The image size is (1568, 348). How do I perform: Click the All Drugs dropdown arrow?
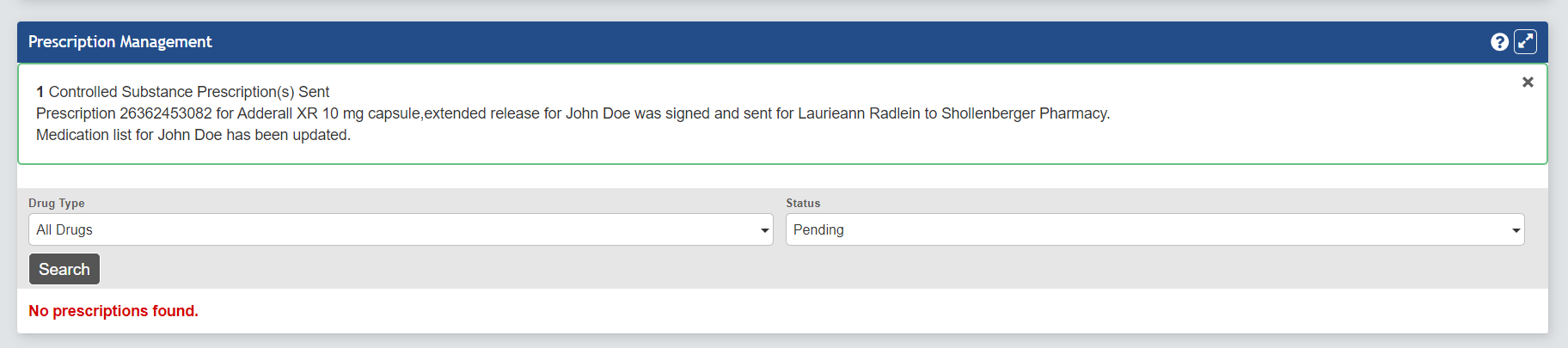764,230
